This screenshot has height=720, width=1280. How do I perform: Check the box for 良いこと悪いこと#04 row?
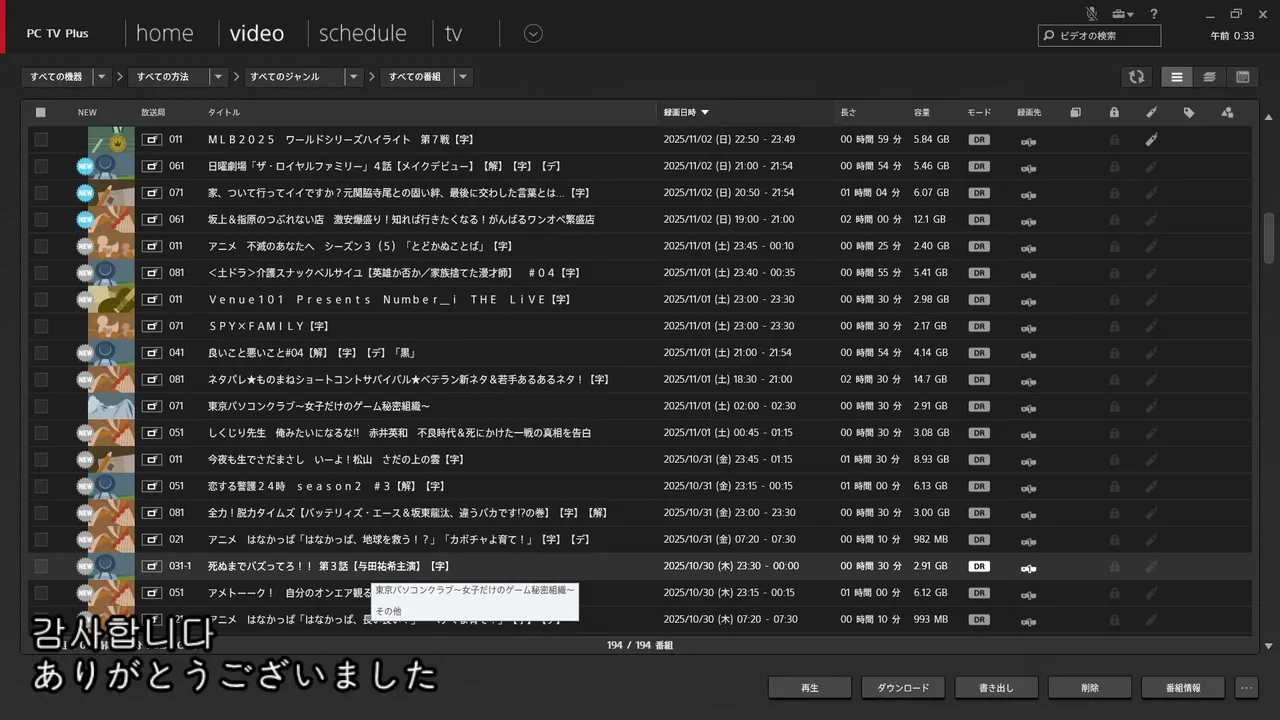coord(41,353)
